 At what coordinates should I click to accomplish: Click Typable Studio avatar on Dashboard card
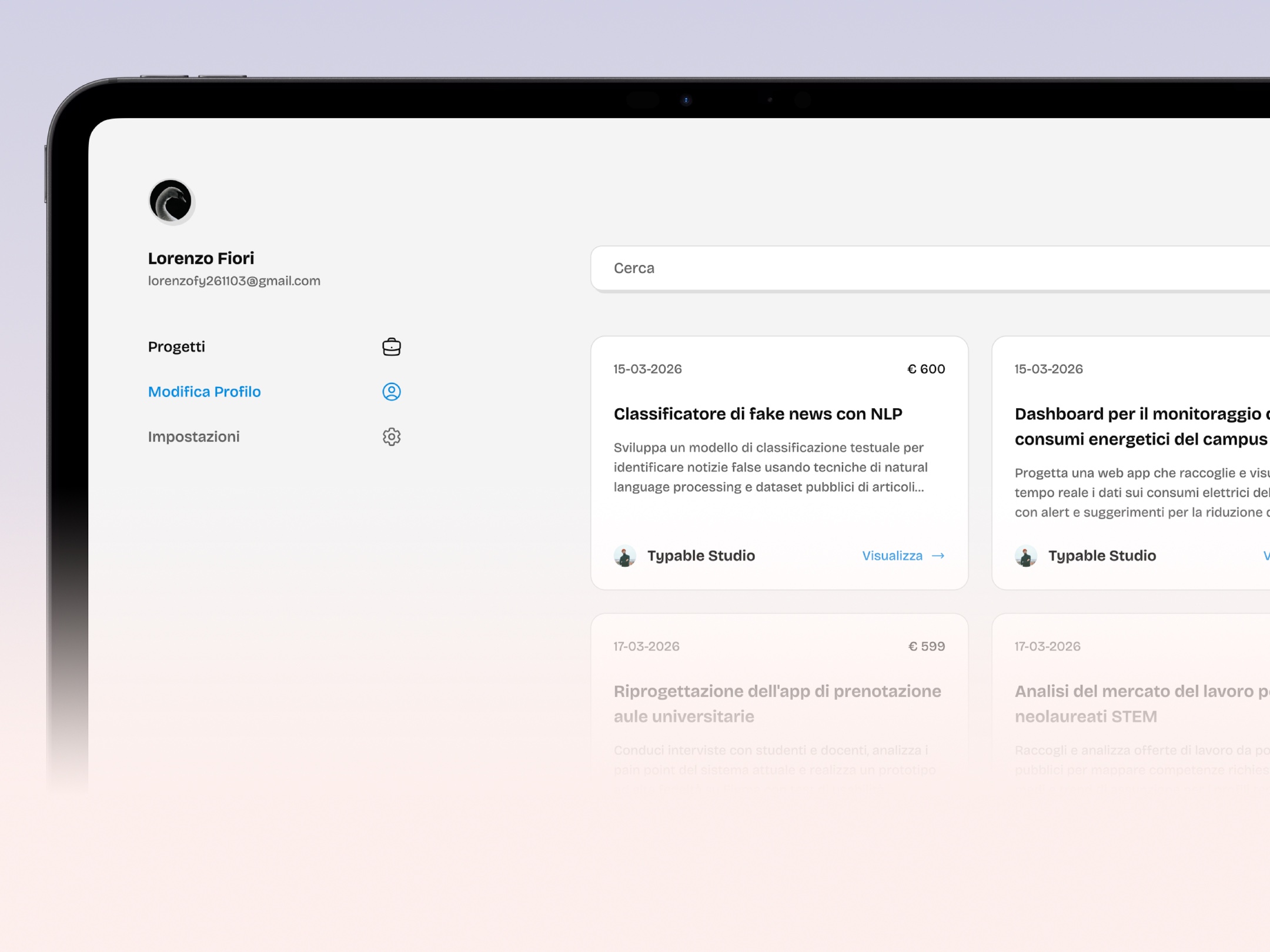tap(1025, 556)
